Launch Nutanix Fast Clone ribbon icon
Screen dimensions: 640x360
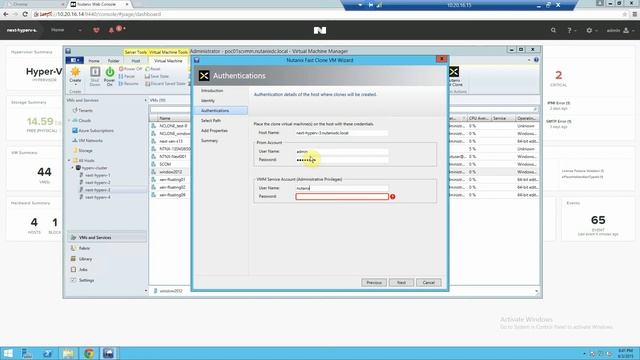454,72
